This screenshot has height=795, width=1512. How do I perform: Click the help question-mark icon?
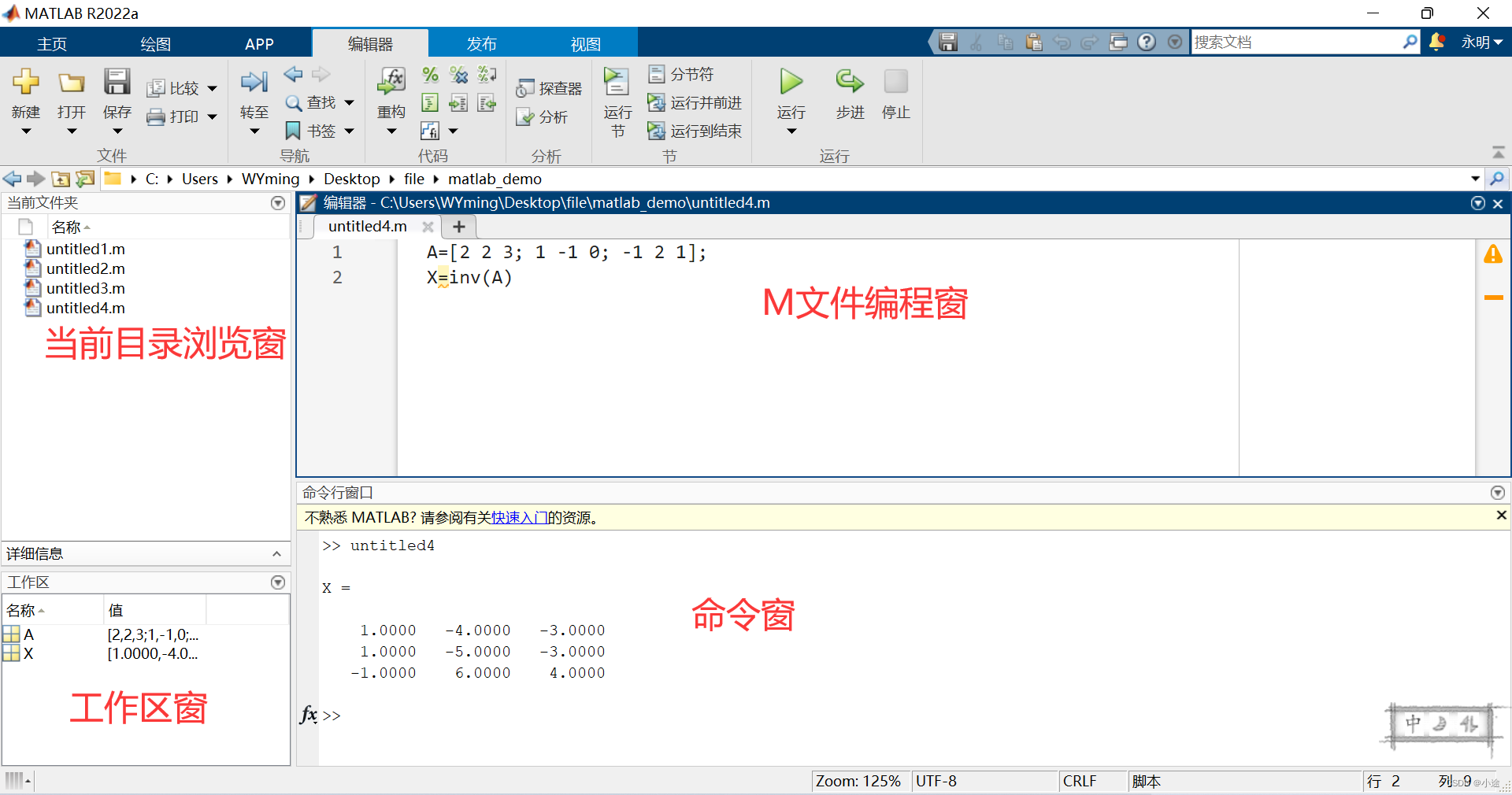pos(1147,42)
